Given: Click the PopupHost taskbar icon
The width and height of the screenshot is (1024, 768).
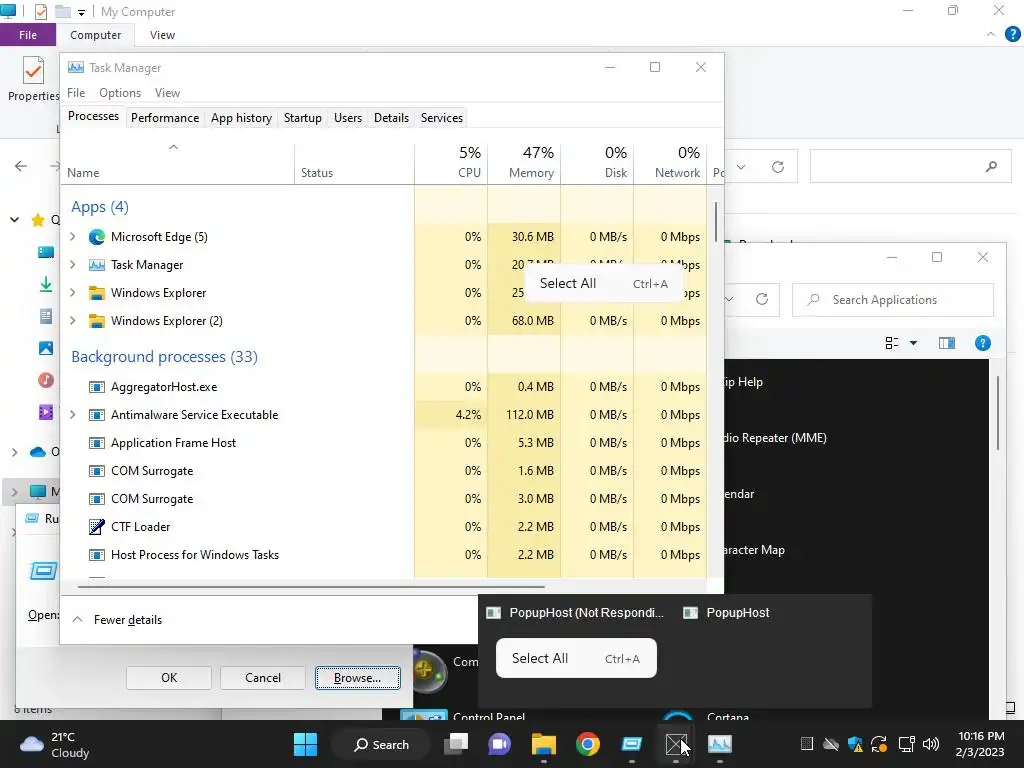Looking at the screenshot, I should [x=676, y=744].
